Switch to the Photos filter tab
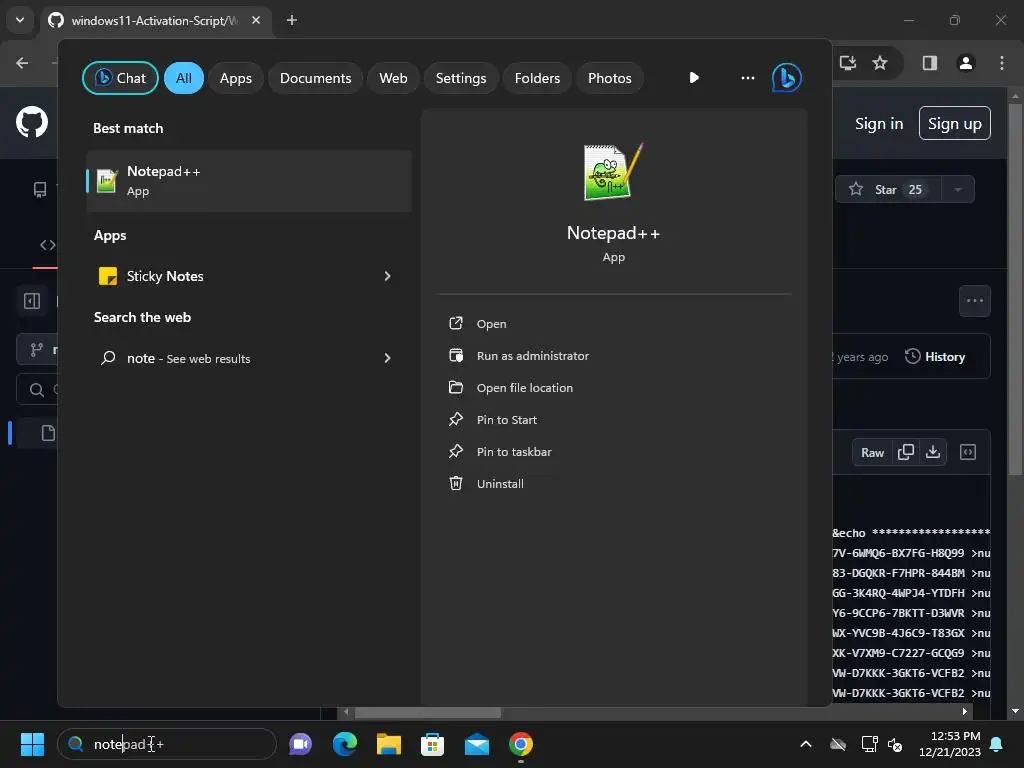This screenshot has width=1024, height=768. (609, 78)
